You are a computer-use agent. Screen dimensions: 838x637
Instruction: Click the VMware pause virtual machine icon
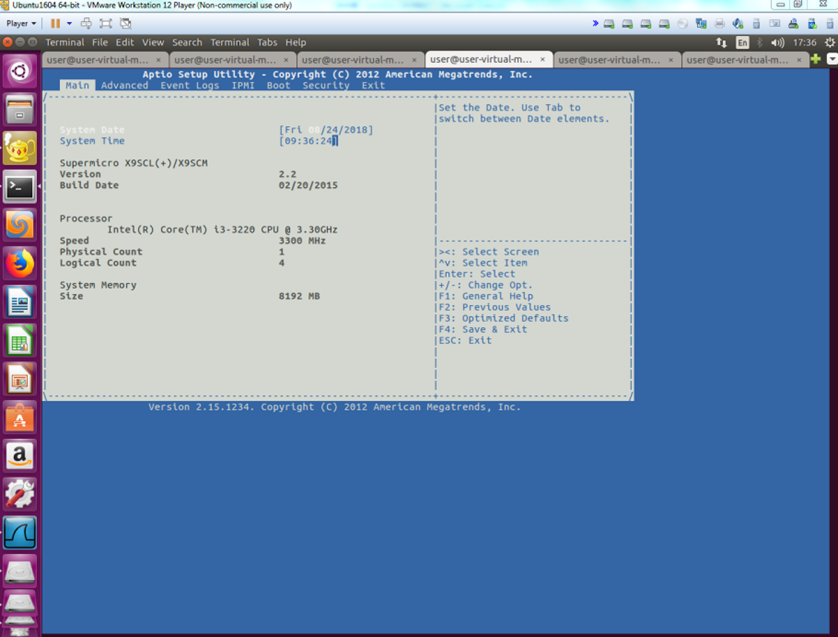(55, 23)
